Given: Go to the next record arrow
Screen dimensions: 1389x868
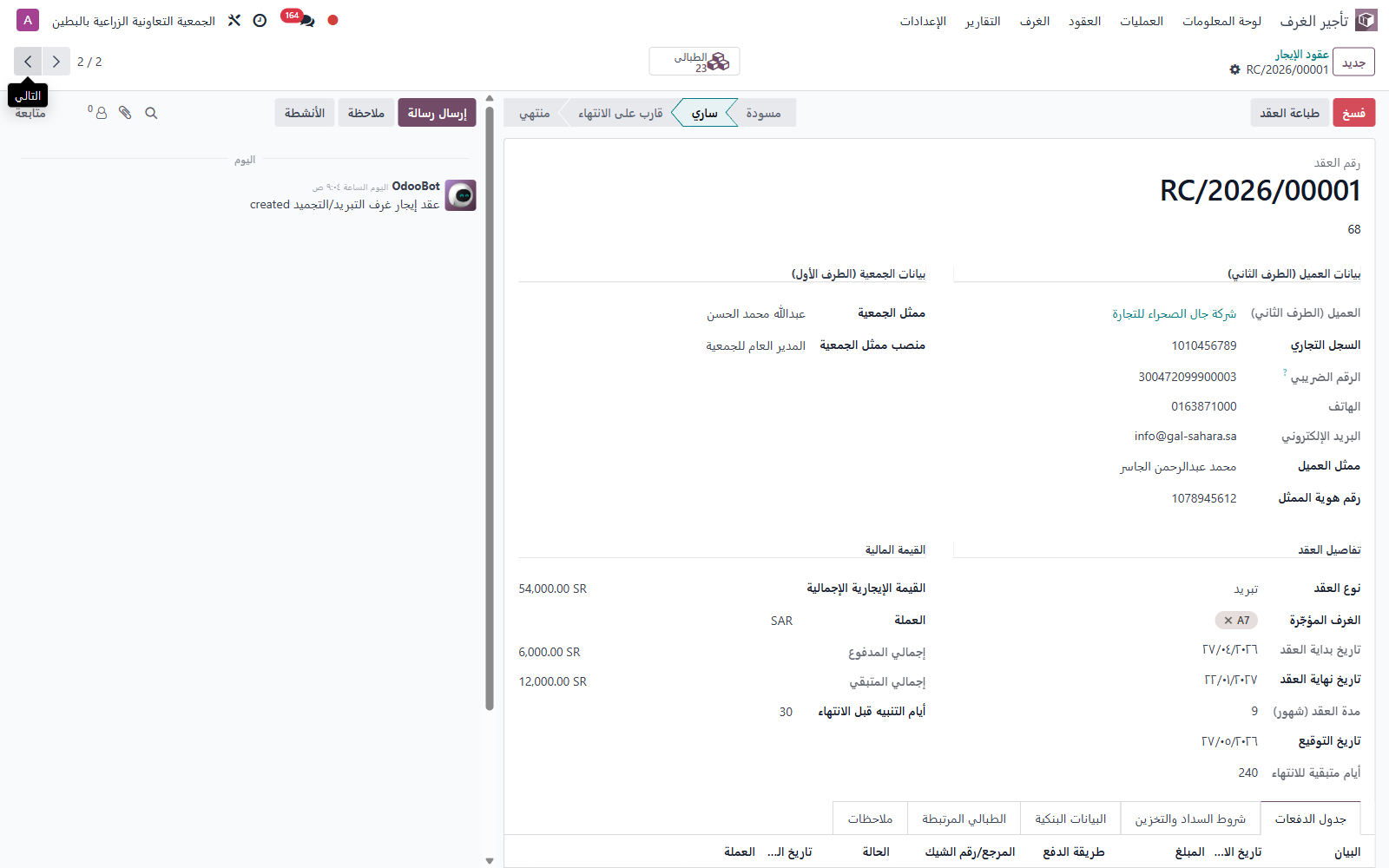Looking at the screenshot, I should coord(28,62).
